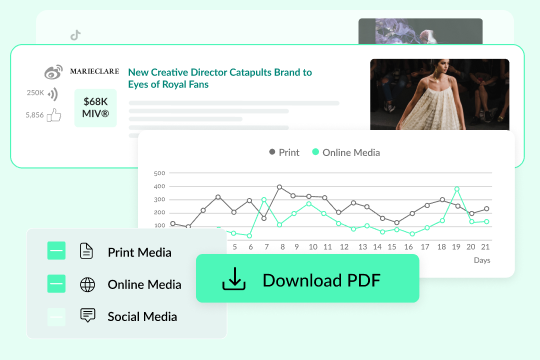Click the thumbs-up likes icon
540x360 pixels.
pyautogui.click(x=54, y=115)
